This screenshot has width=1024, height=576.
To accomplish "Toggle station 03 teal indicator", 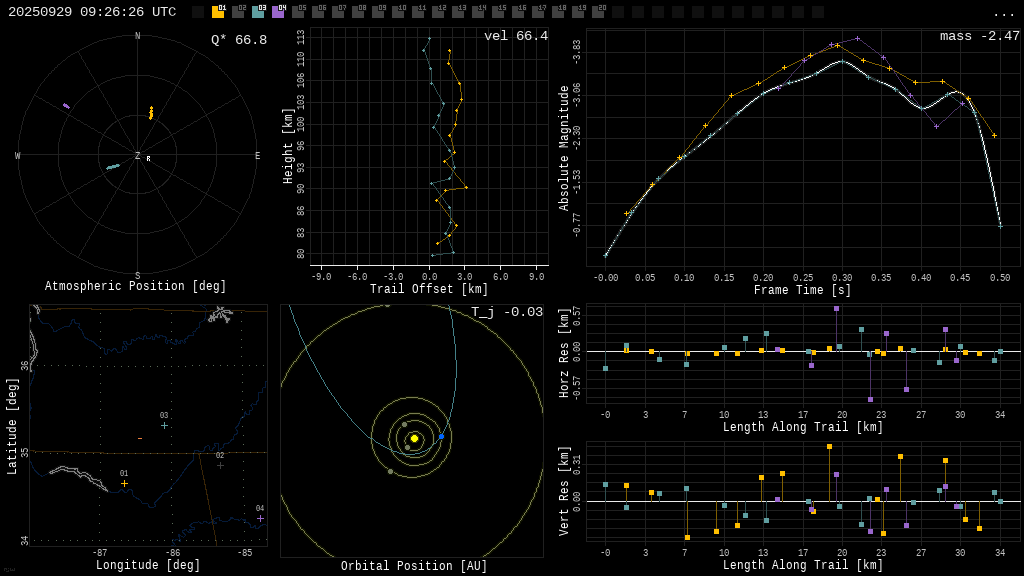I will [258, 12].
